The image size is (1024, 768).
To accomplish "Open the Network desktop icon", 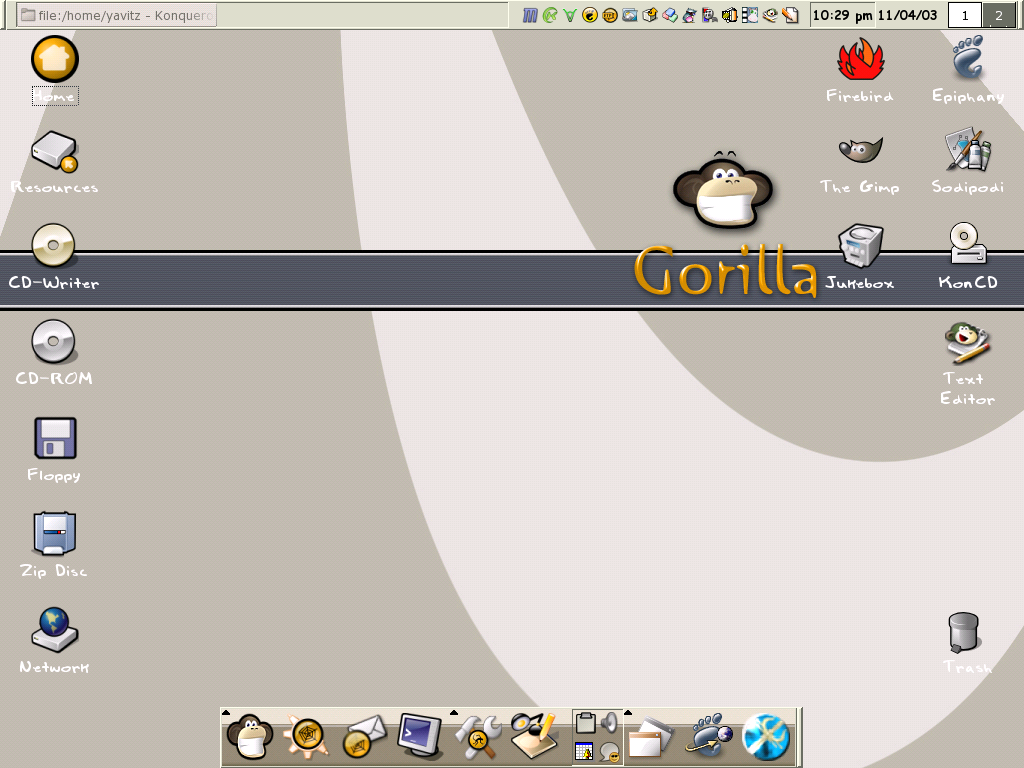I will tap(55, 630).
